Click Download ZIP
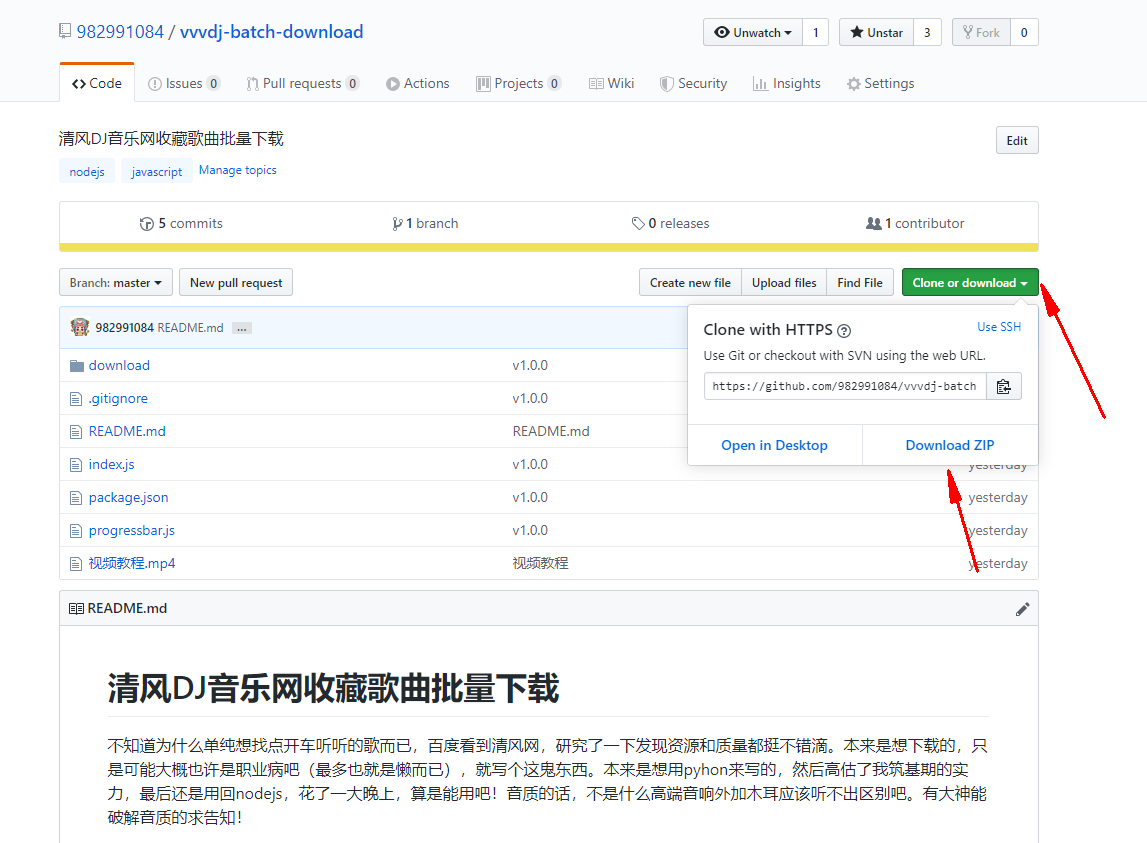This screenshot has height=843, width=1147. 950,445
